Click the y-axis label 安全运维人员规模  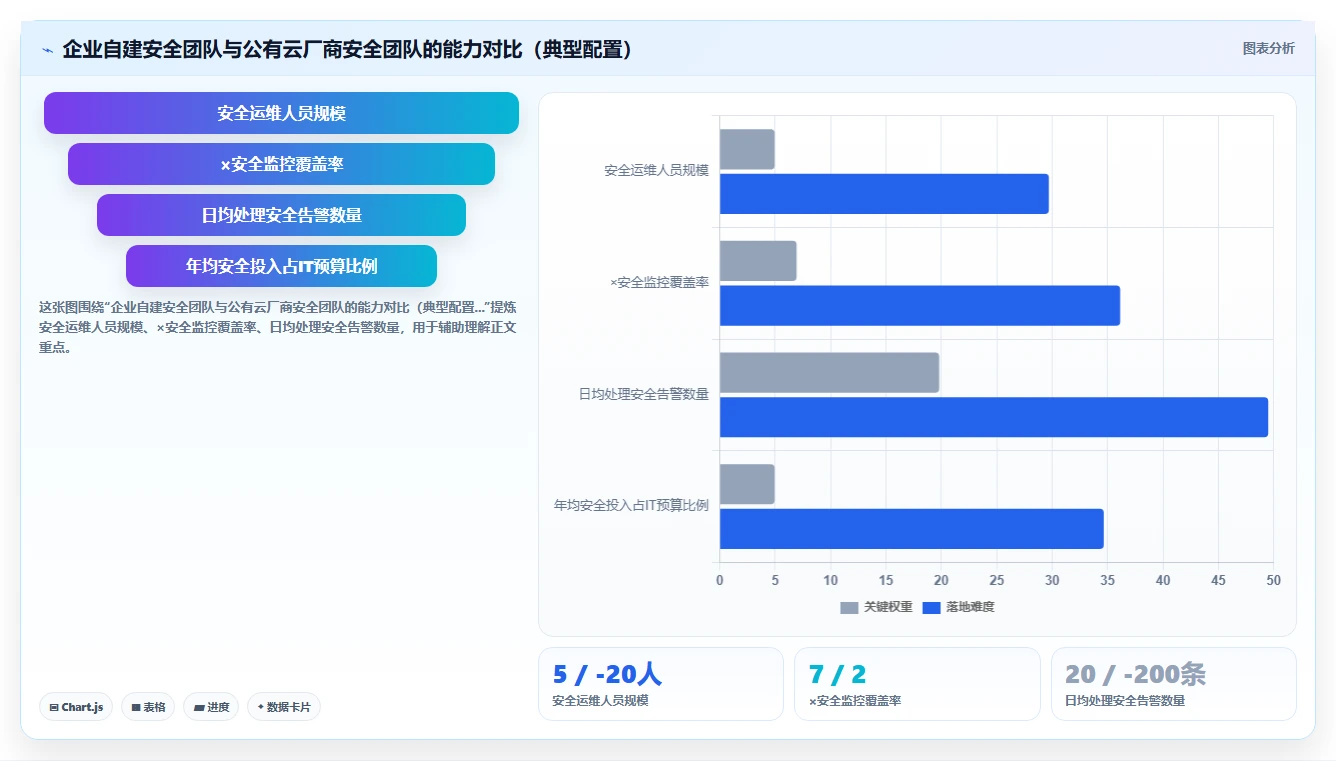click(x=656, y=171)
